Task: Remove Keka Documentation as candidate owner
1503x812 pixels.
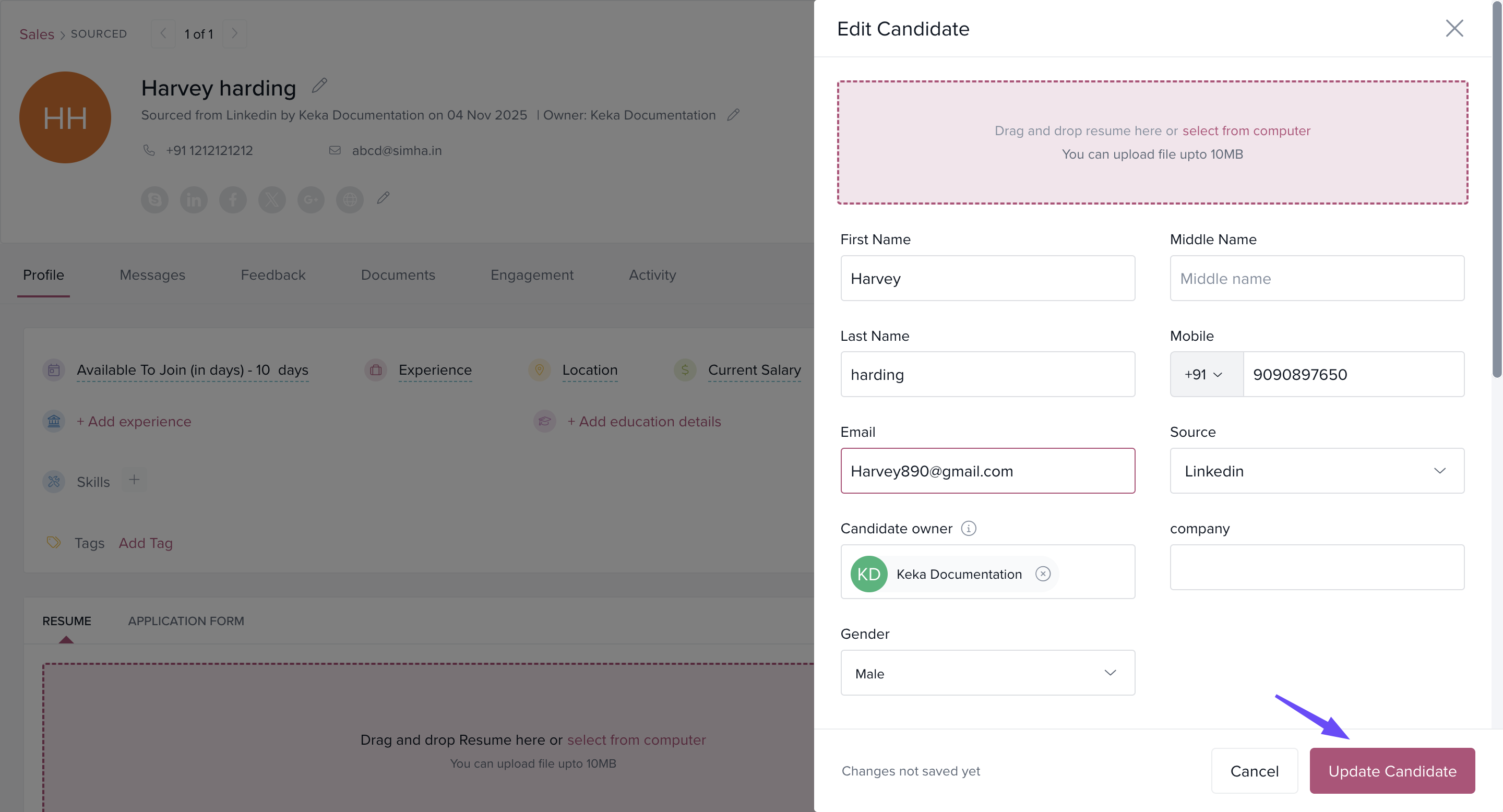Action: [x=1043, y=574]
